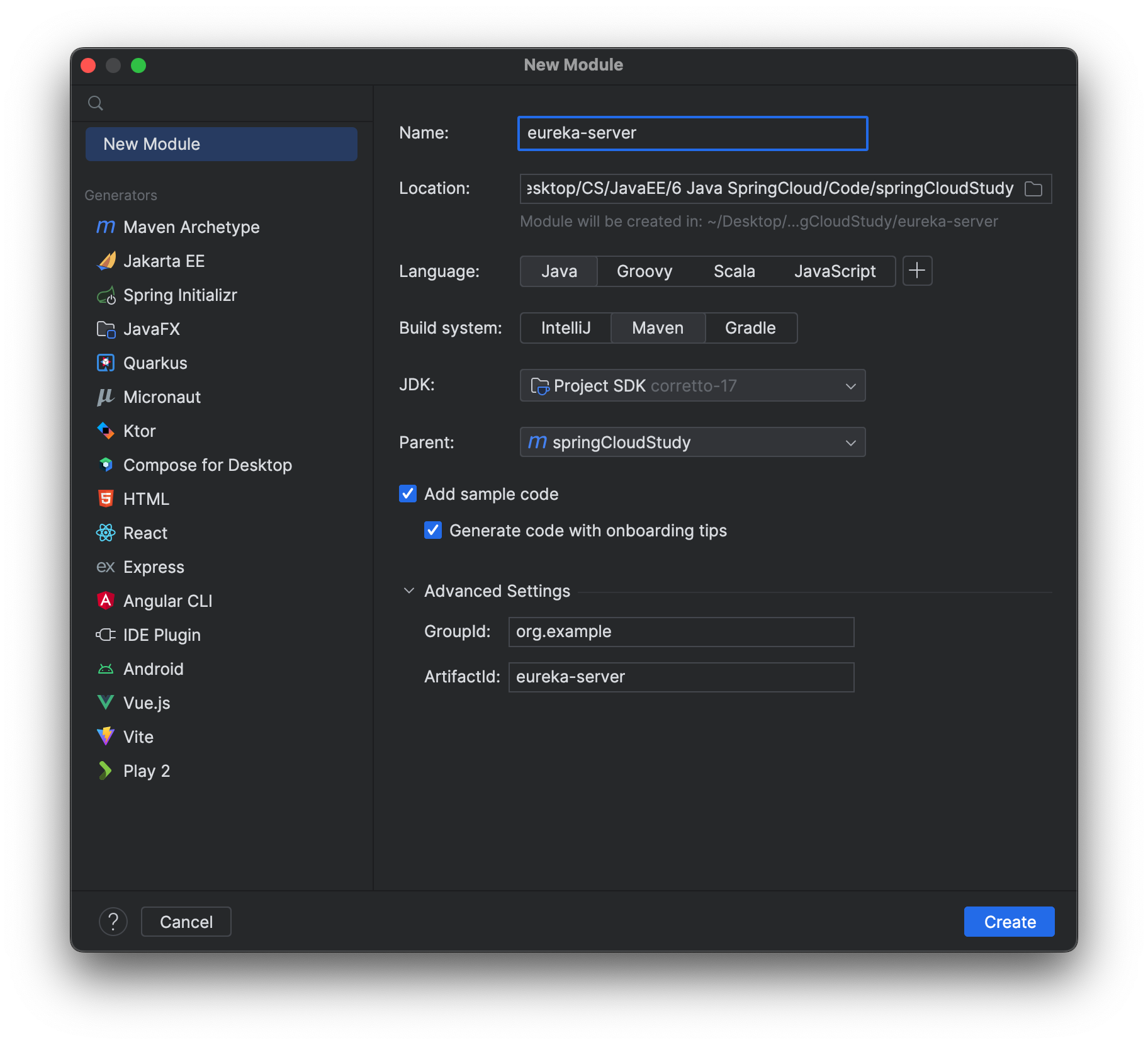Collapse the Advanced Settings section

[x=408, y=590]
